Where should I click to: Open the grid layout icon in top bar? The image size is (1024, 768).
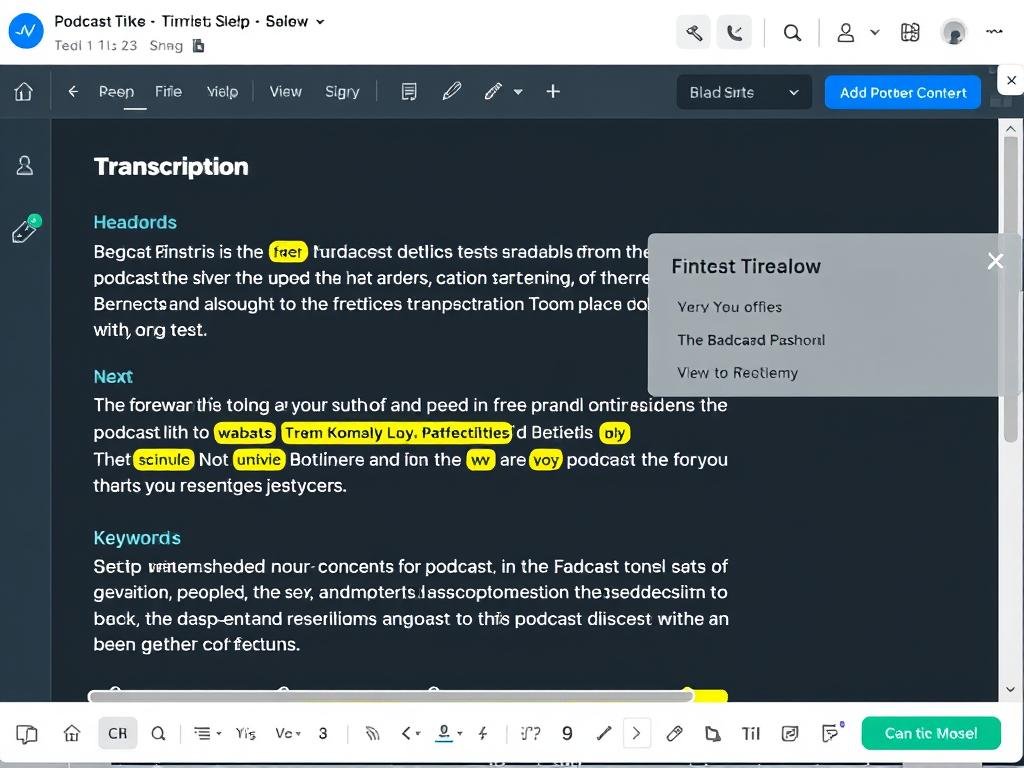[x=910, y=32]
